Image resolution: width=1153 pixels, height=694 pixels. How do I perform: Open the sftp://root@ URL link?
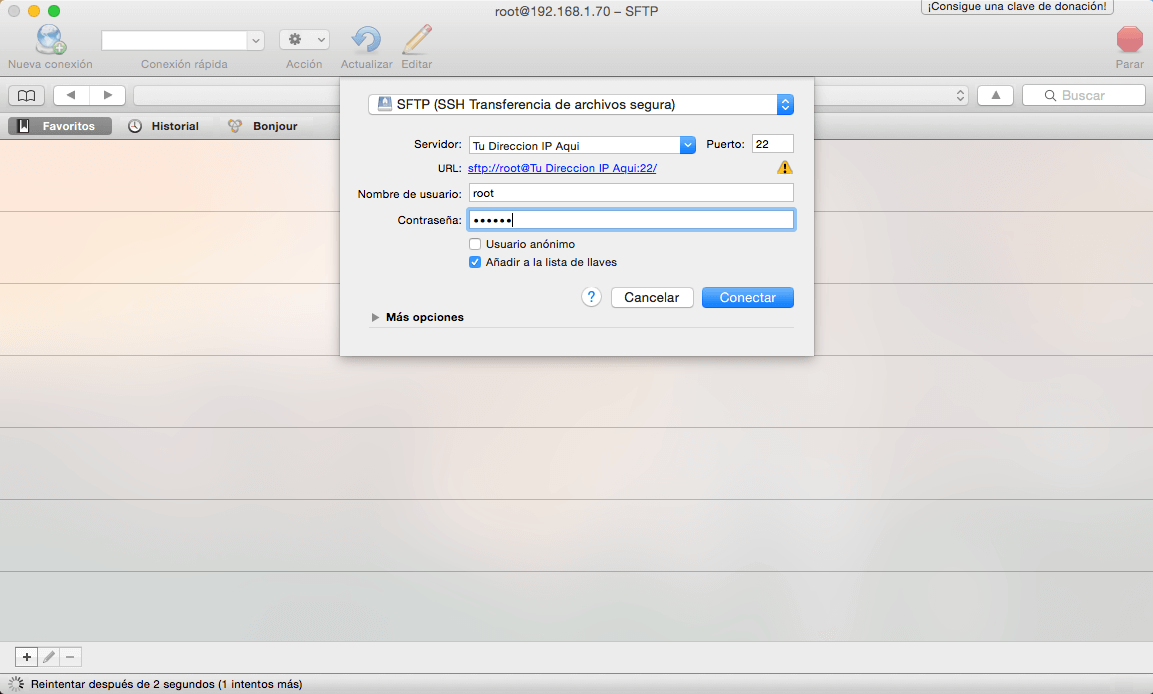562,168
